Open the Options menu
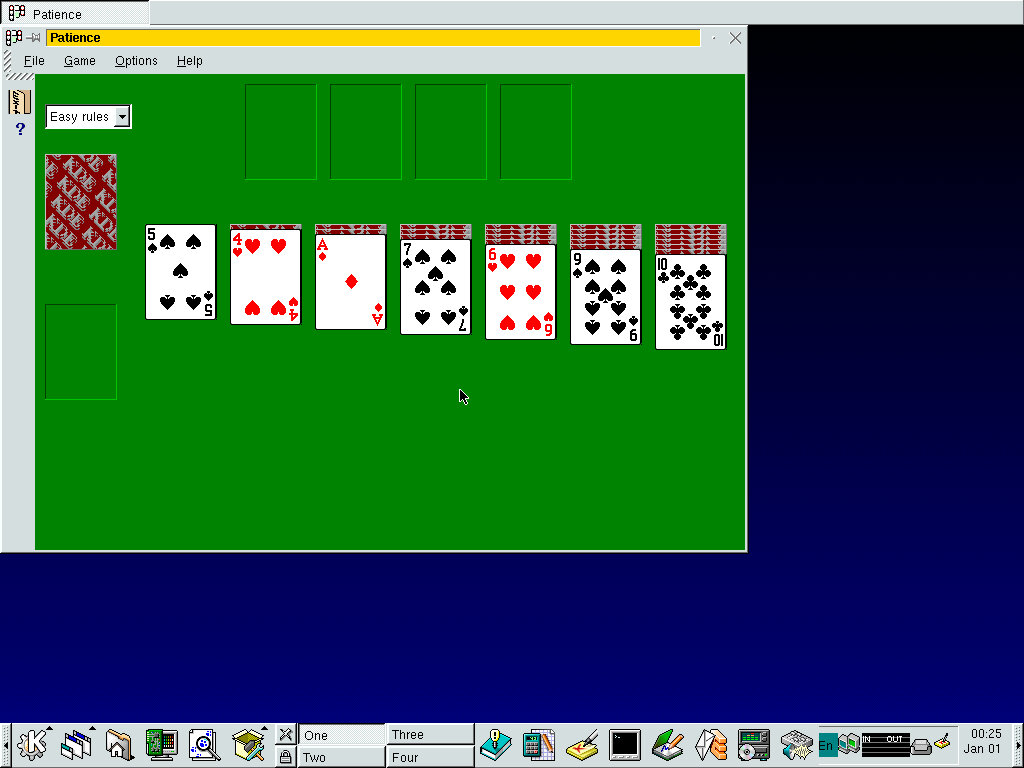Viewport: 1024px width, 768px height. pyautogui.click(x=136, y=61)
